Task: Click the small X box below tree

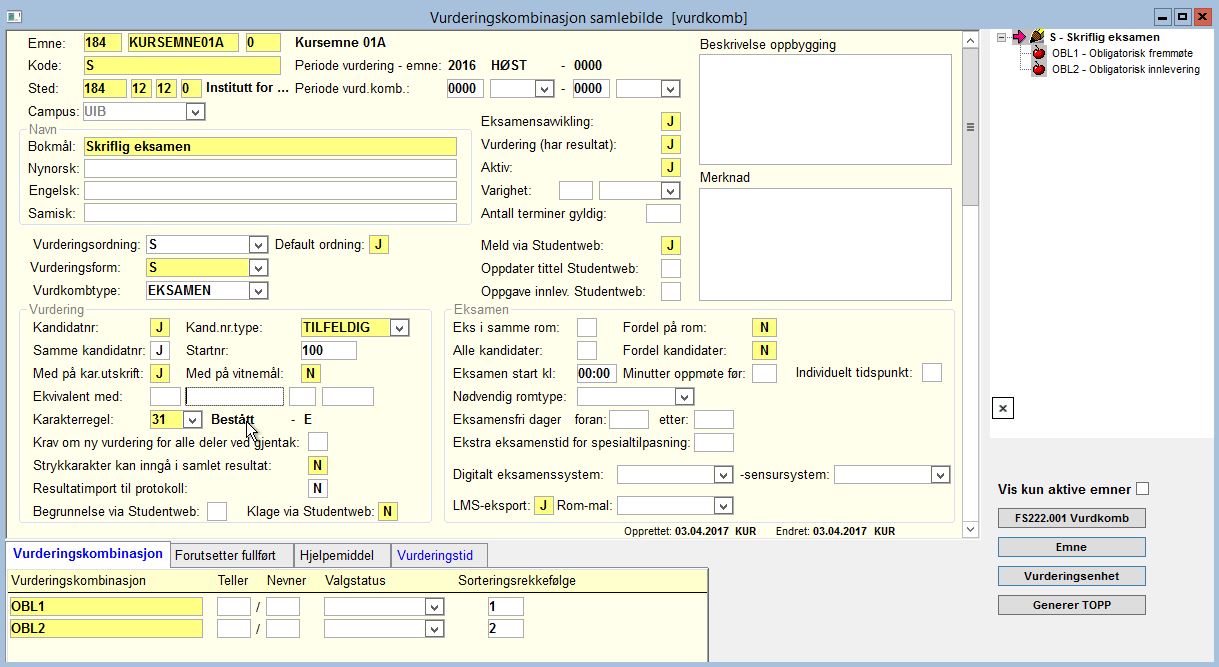Action: click(1003, 407)
